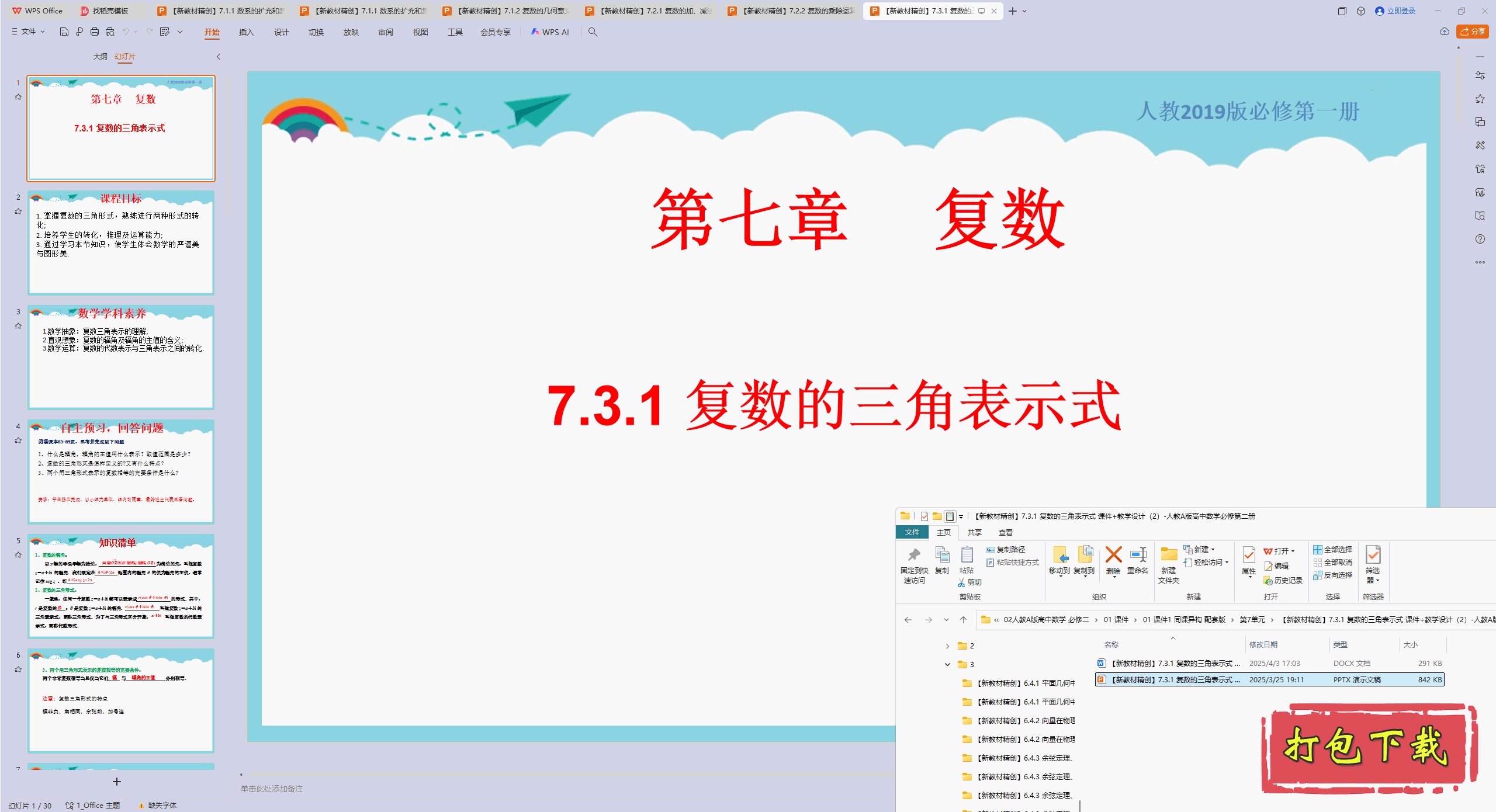Switch to the 插入 ribbon tab

246,32
